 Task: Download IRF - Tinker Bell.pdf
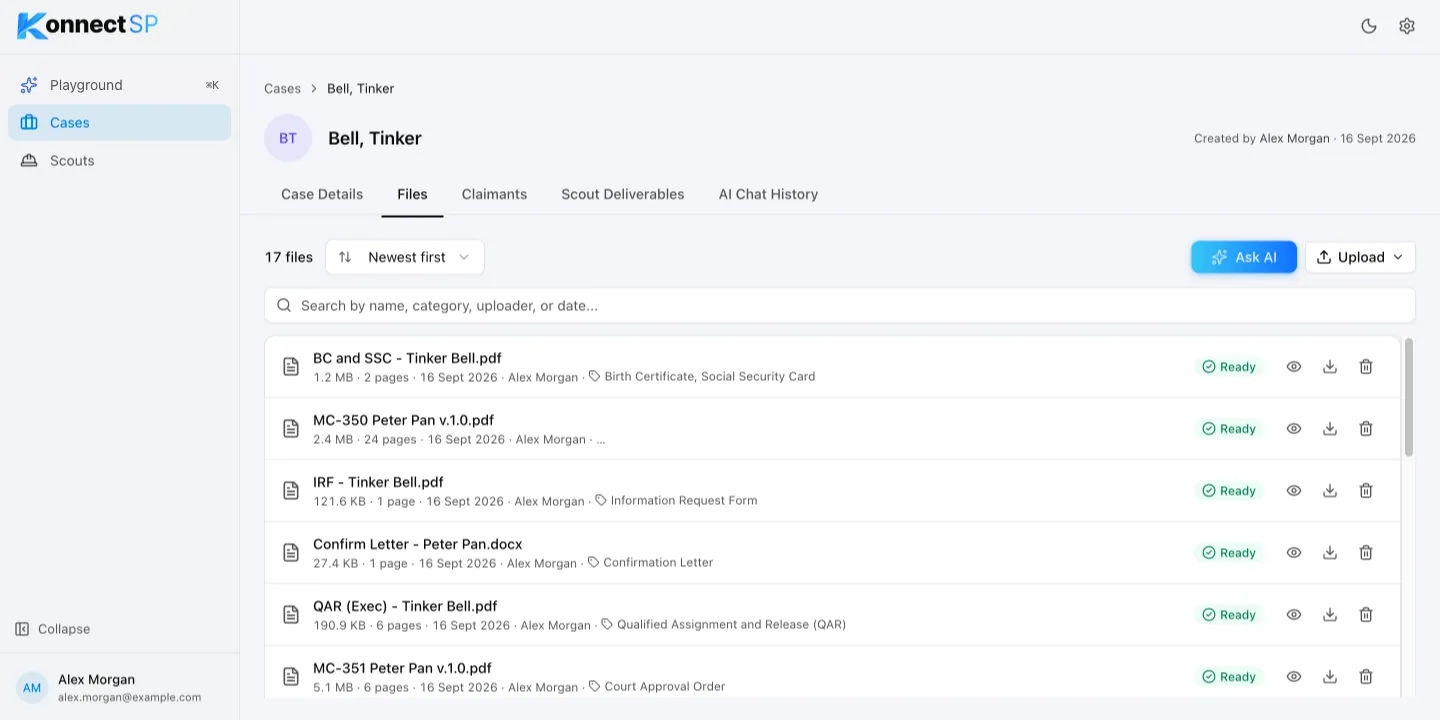[1330, 491]
